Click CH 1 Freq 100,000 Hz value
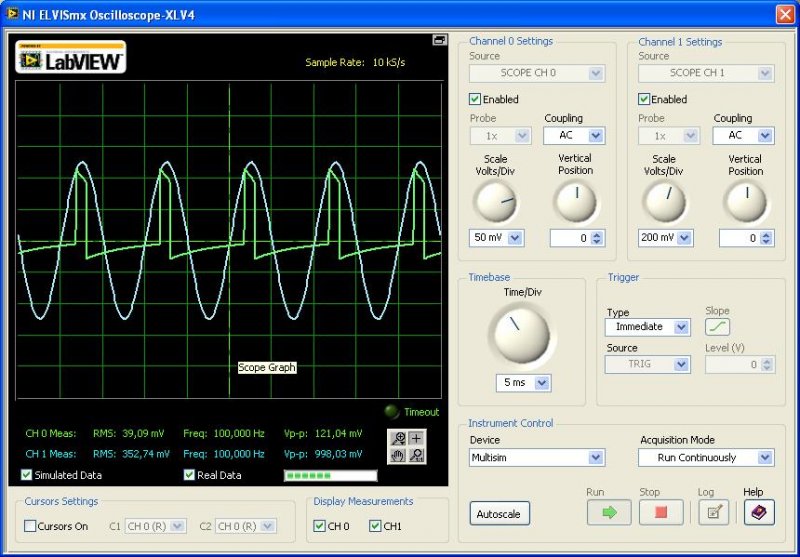This screenshot has height=557, width=800. 239,453
